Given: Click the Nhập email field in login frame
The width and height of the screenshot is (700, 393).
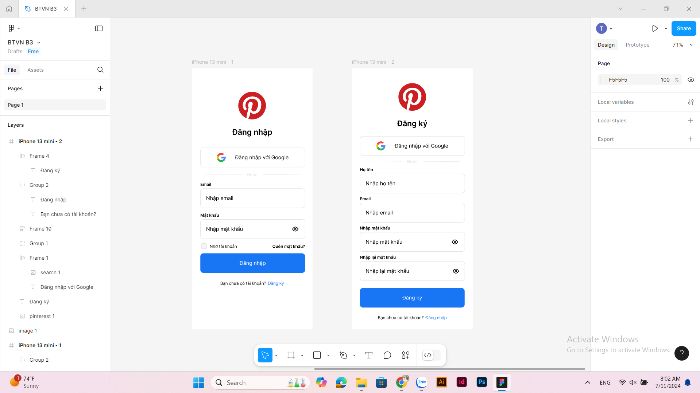Looking at the screenshot, I should pos(252,198).
